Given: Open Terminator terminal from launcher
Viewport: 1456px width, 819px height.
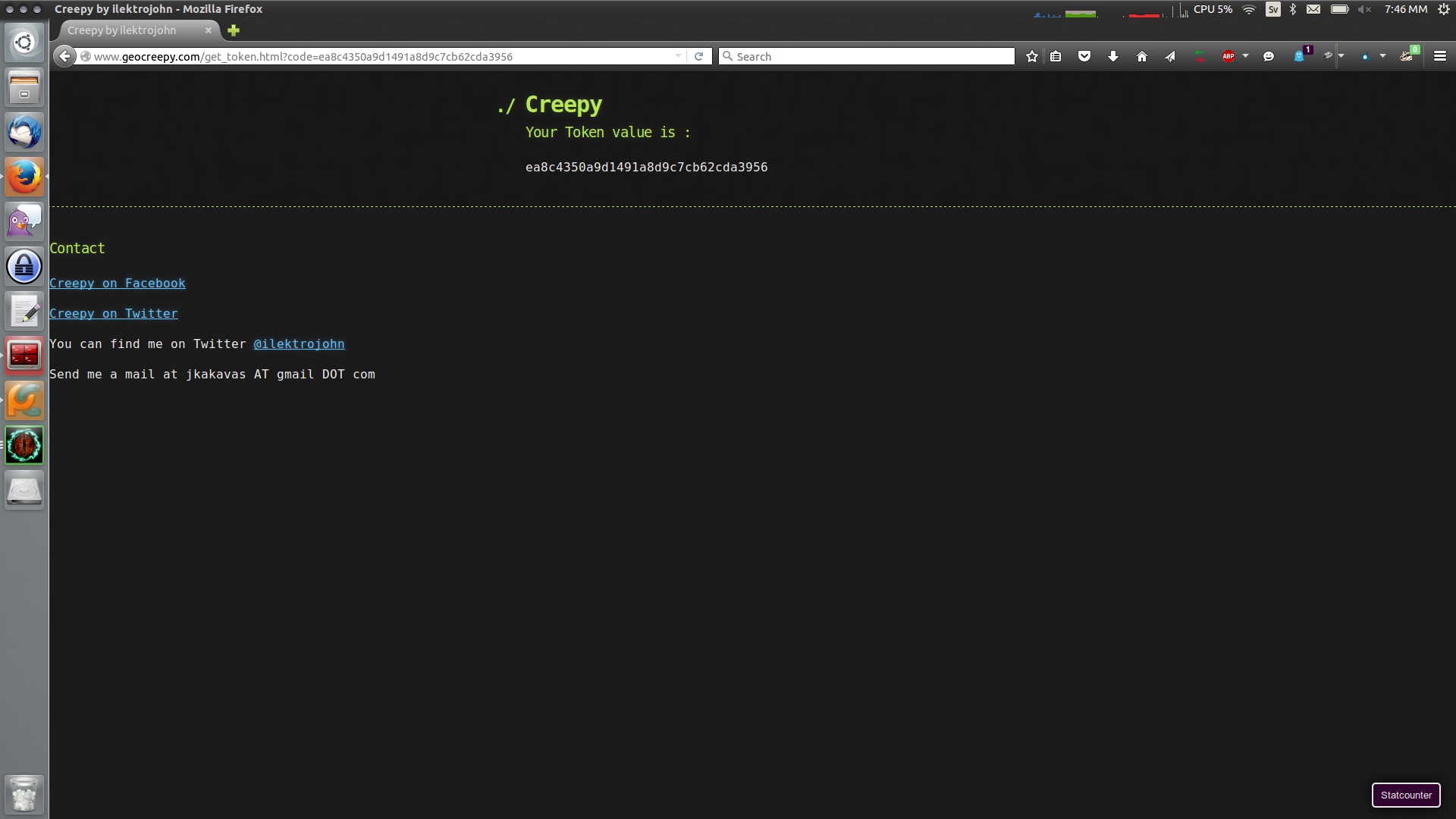Looking at the screenshot, I should 24,356.
